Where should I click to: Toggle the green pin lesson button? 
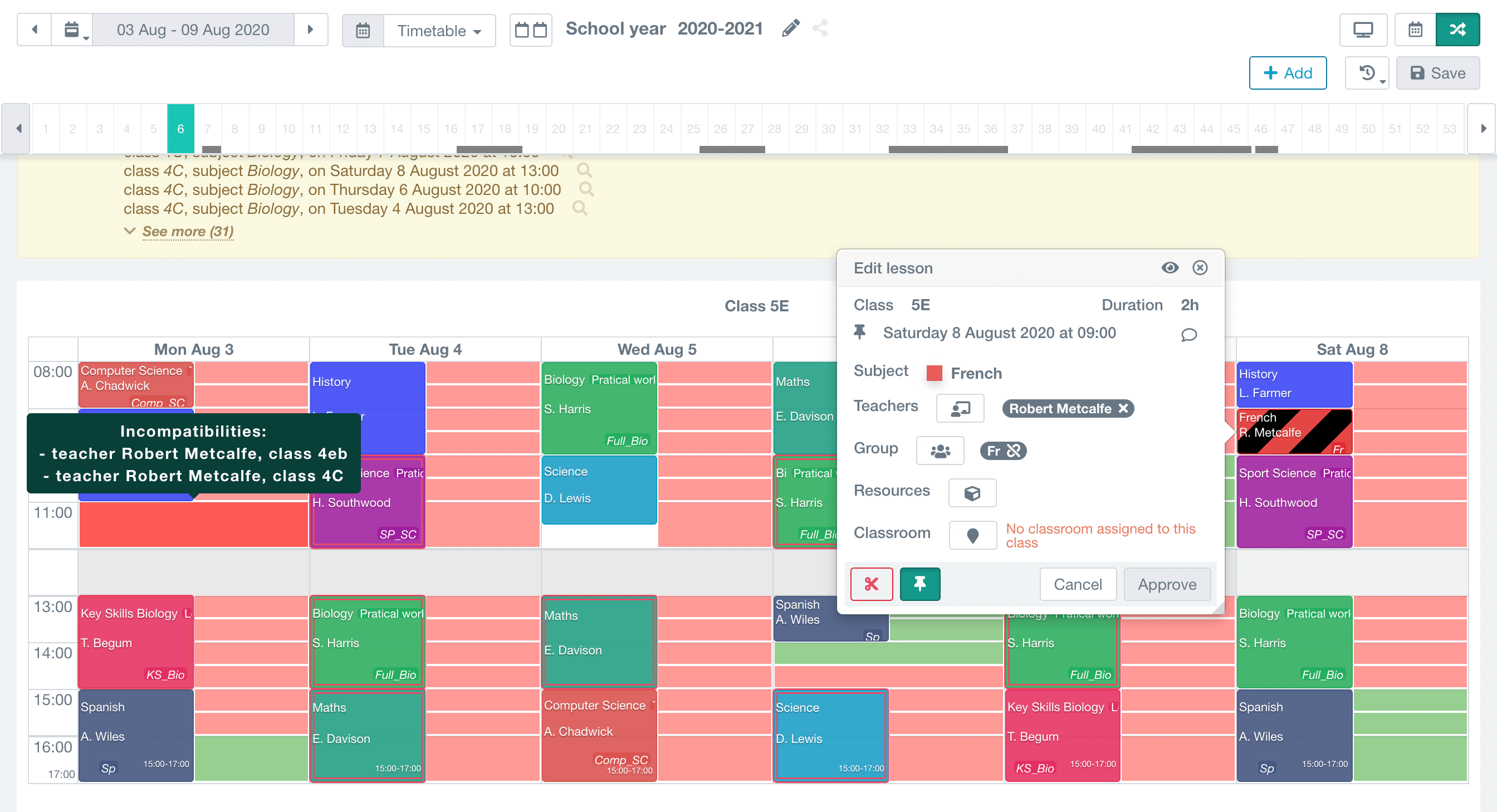coord(919,584)
